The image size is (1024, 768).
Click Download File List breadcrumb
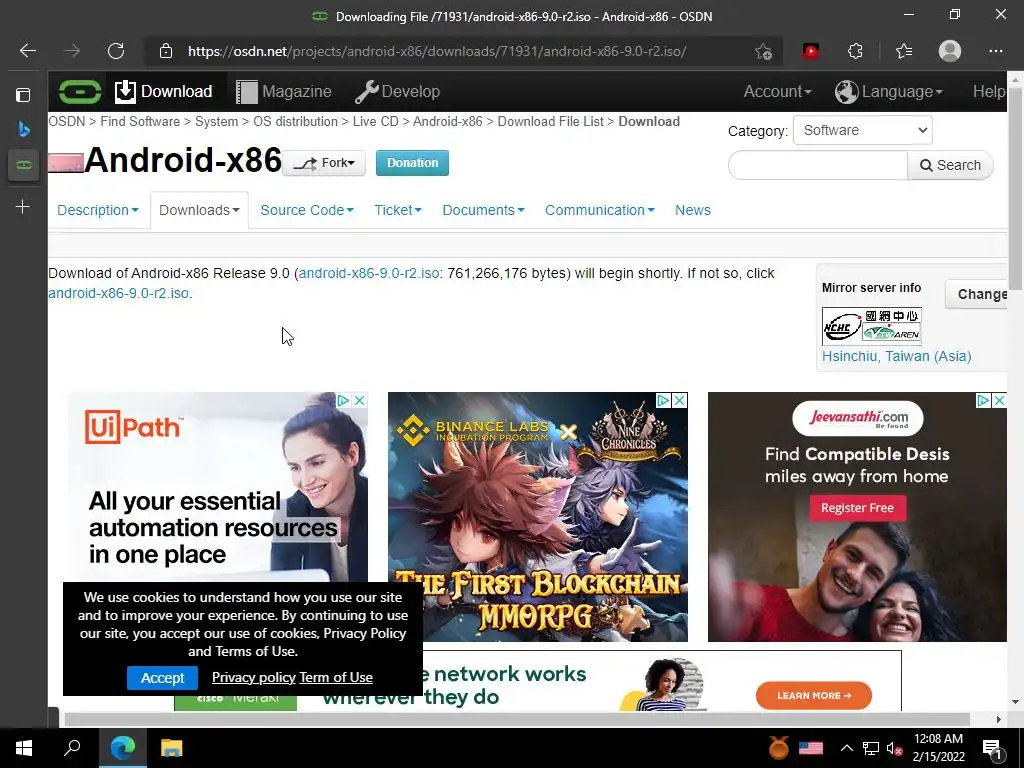550,121
